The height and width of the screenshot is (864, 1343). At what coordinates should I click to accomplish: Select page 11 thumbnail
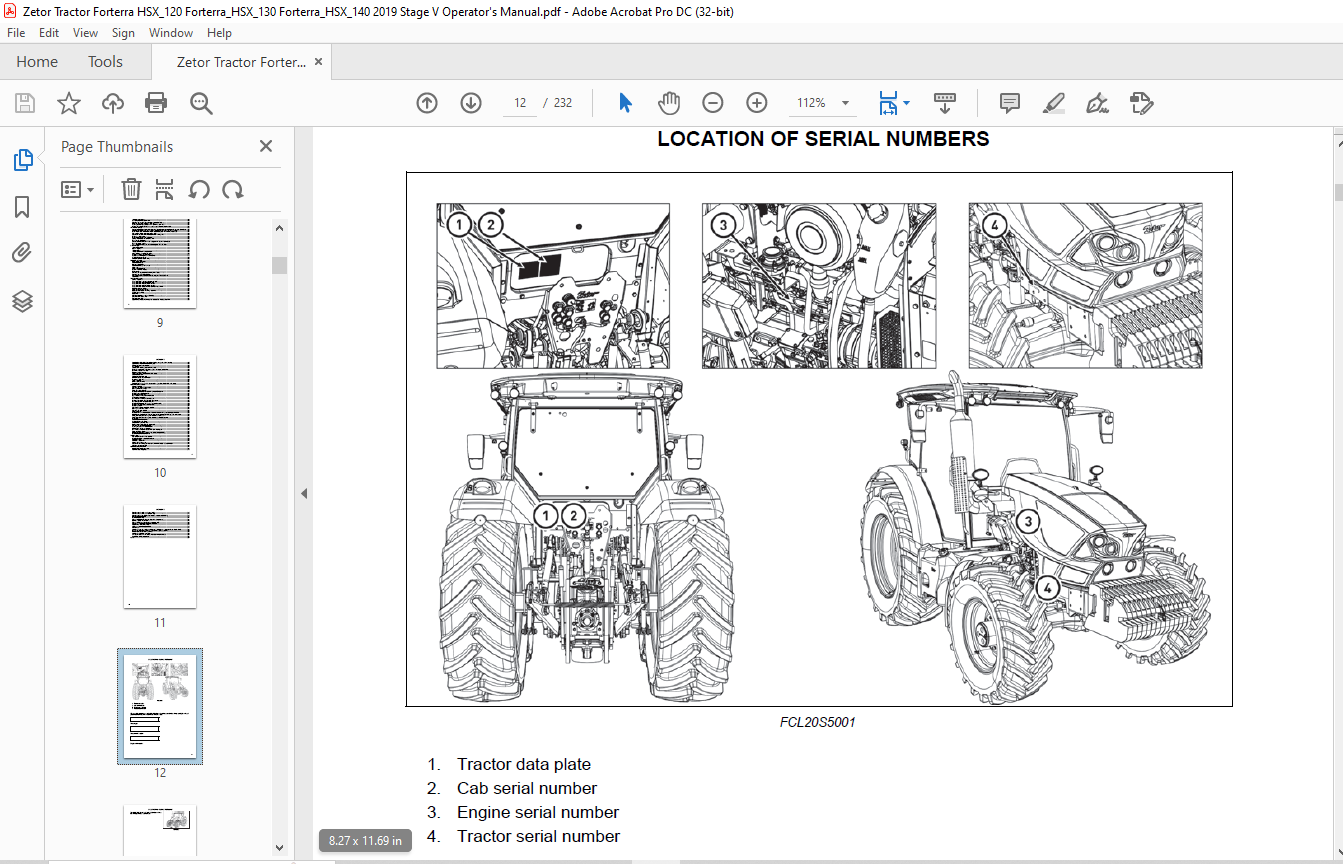tap(160, 556)
